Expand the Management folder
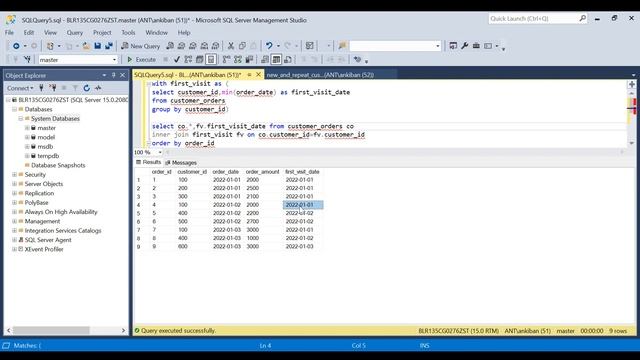 pos(14,221)
